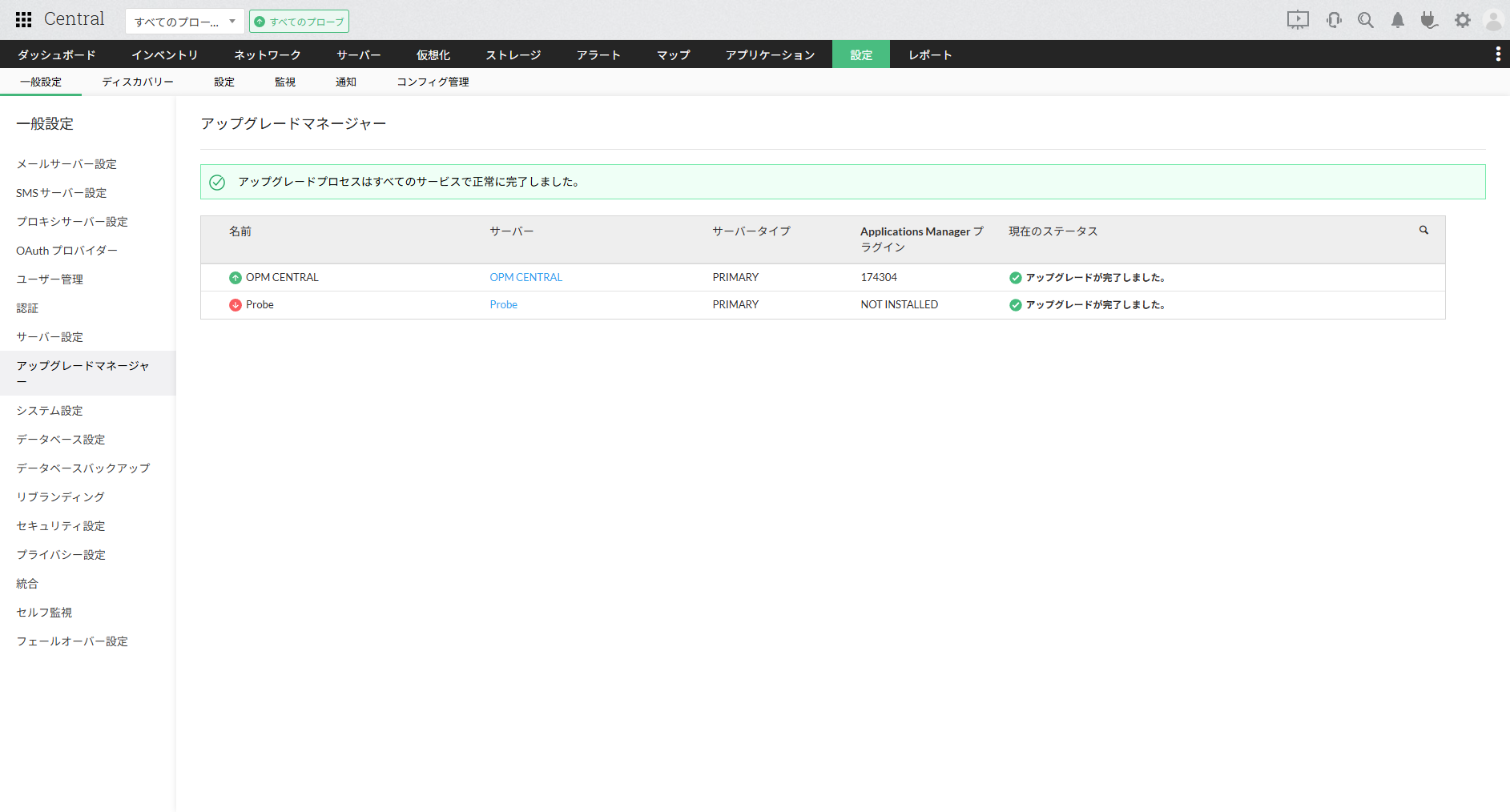Open データベース設定 in the sidebar
This screenshot has width=1510, height=812.
point(61,440)
